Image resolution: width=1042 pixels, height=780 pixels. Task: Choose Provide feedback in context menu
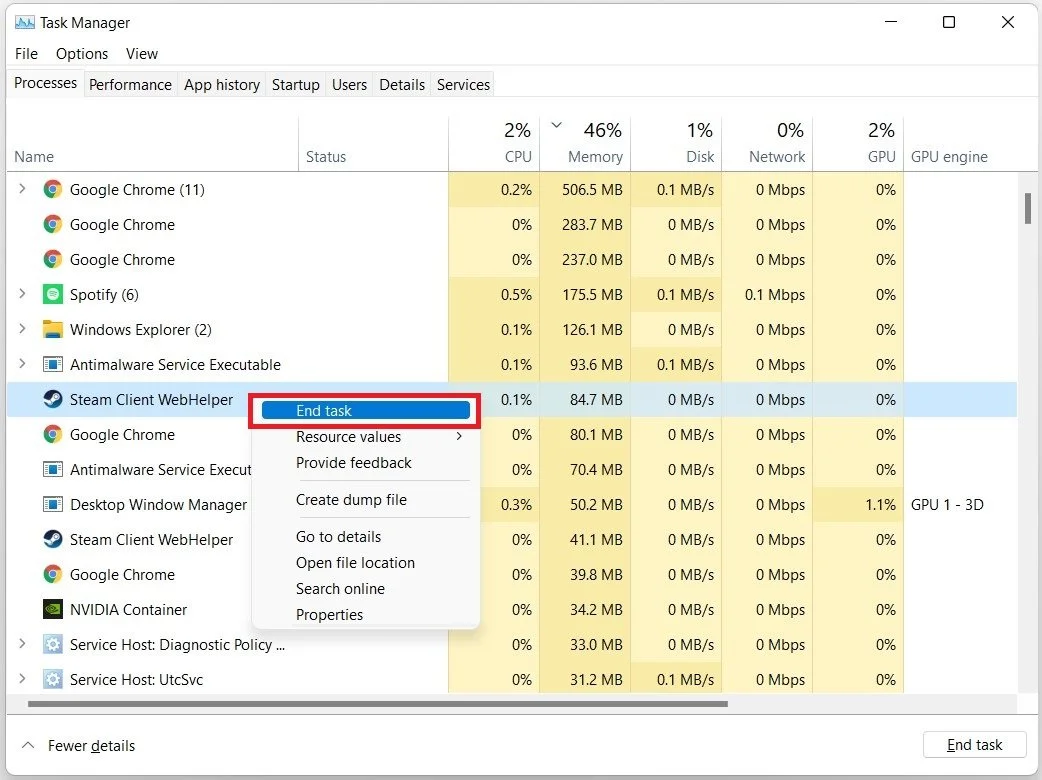click(365, 462)
